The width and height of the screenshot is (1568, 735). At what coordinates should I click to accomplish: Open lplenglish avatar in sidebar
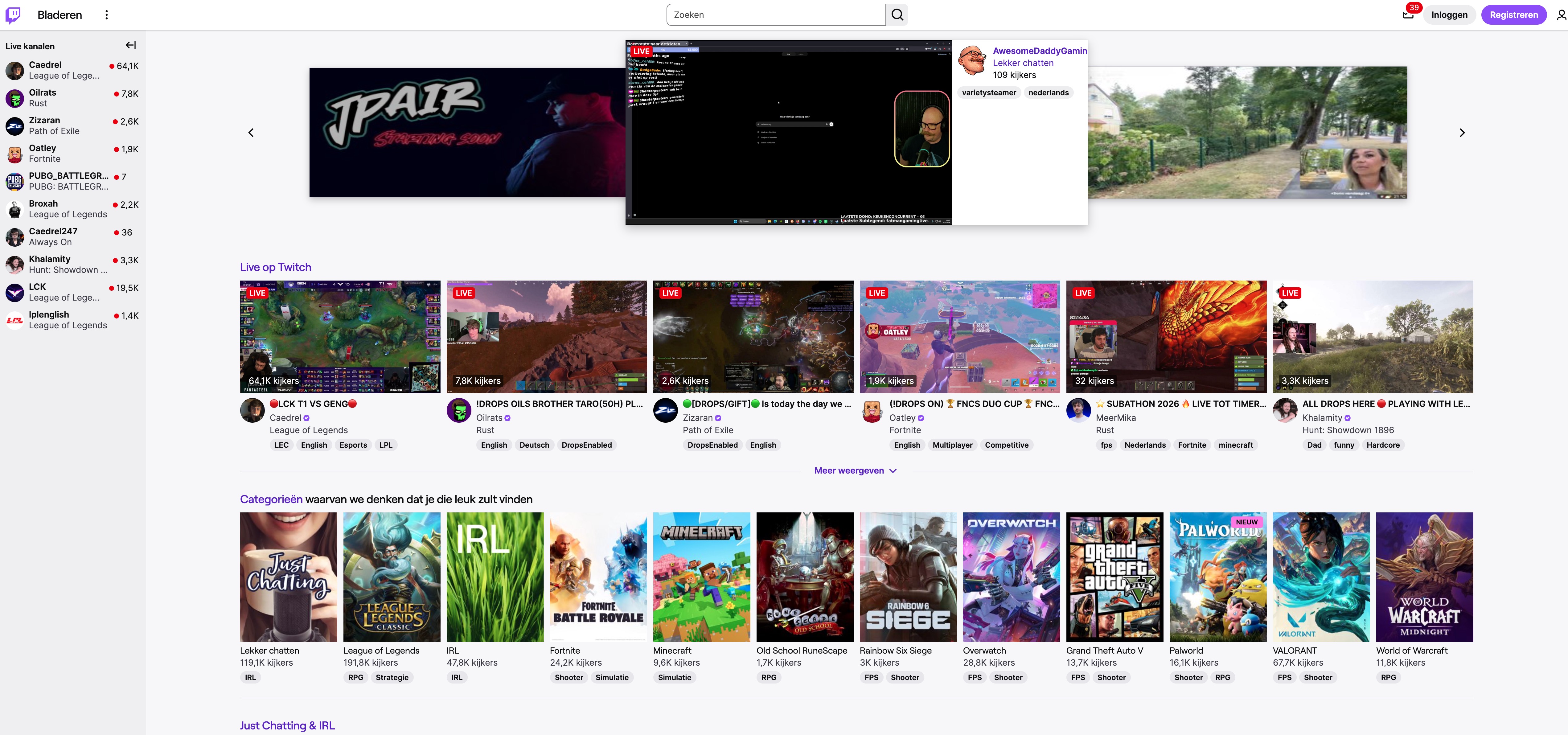click(x=14, y=320)
